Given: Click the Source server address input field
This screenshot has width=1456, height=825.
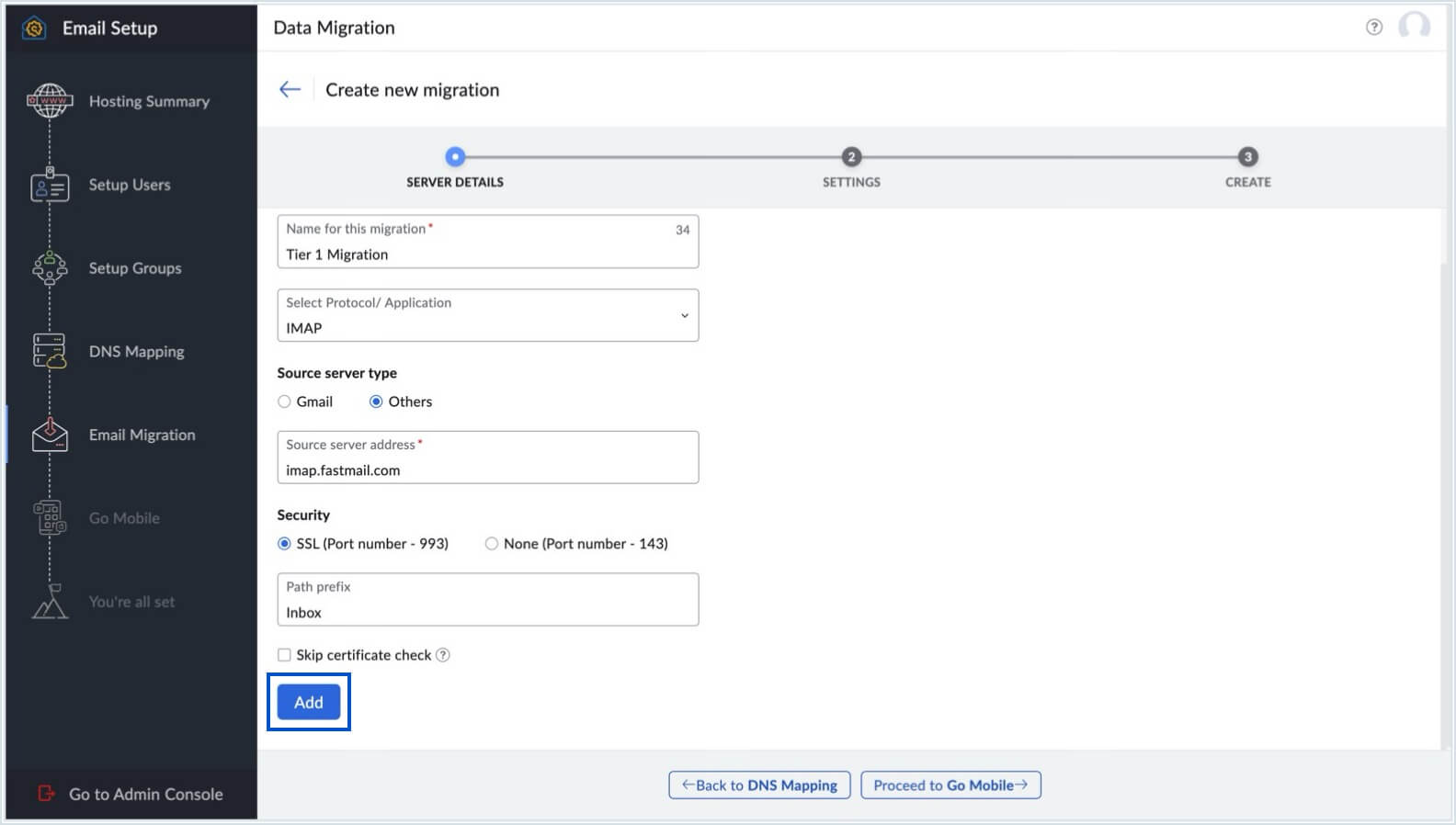Looking at the screenshot, I should tap(487, 469).
